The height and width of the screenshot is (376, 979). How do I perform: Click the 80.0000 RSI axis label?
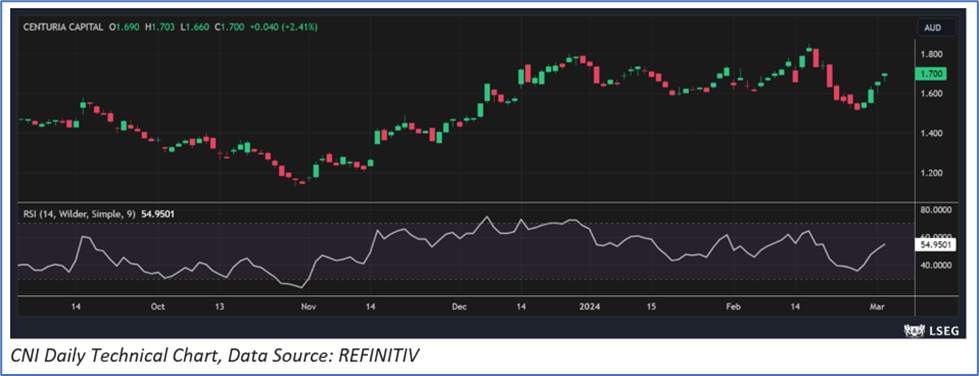tap(935, 210)
